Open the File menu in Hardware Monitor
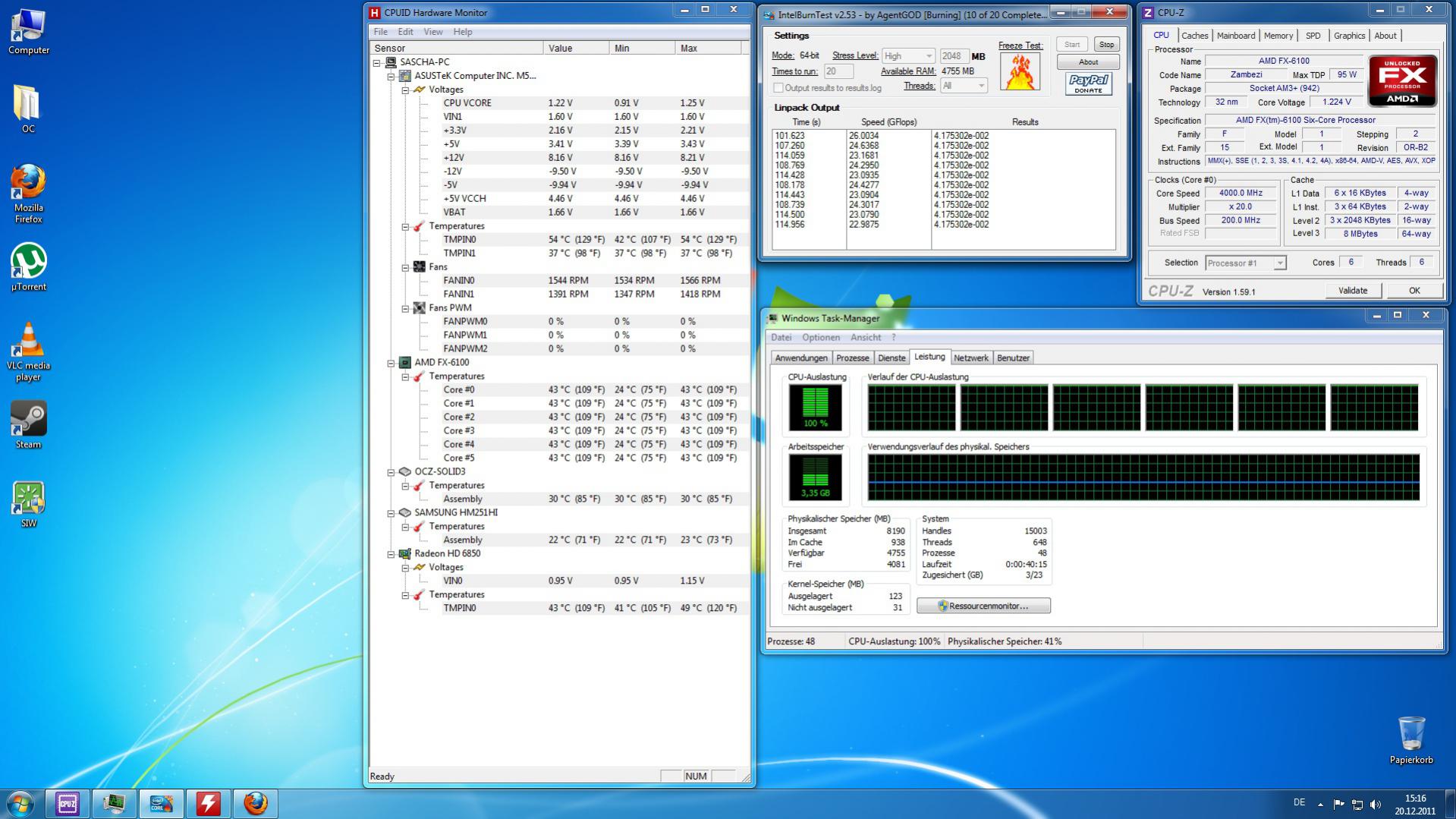This screenshot has height=819, width=1456. [381, 32]
